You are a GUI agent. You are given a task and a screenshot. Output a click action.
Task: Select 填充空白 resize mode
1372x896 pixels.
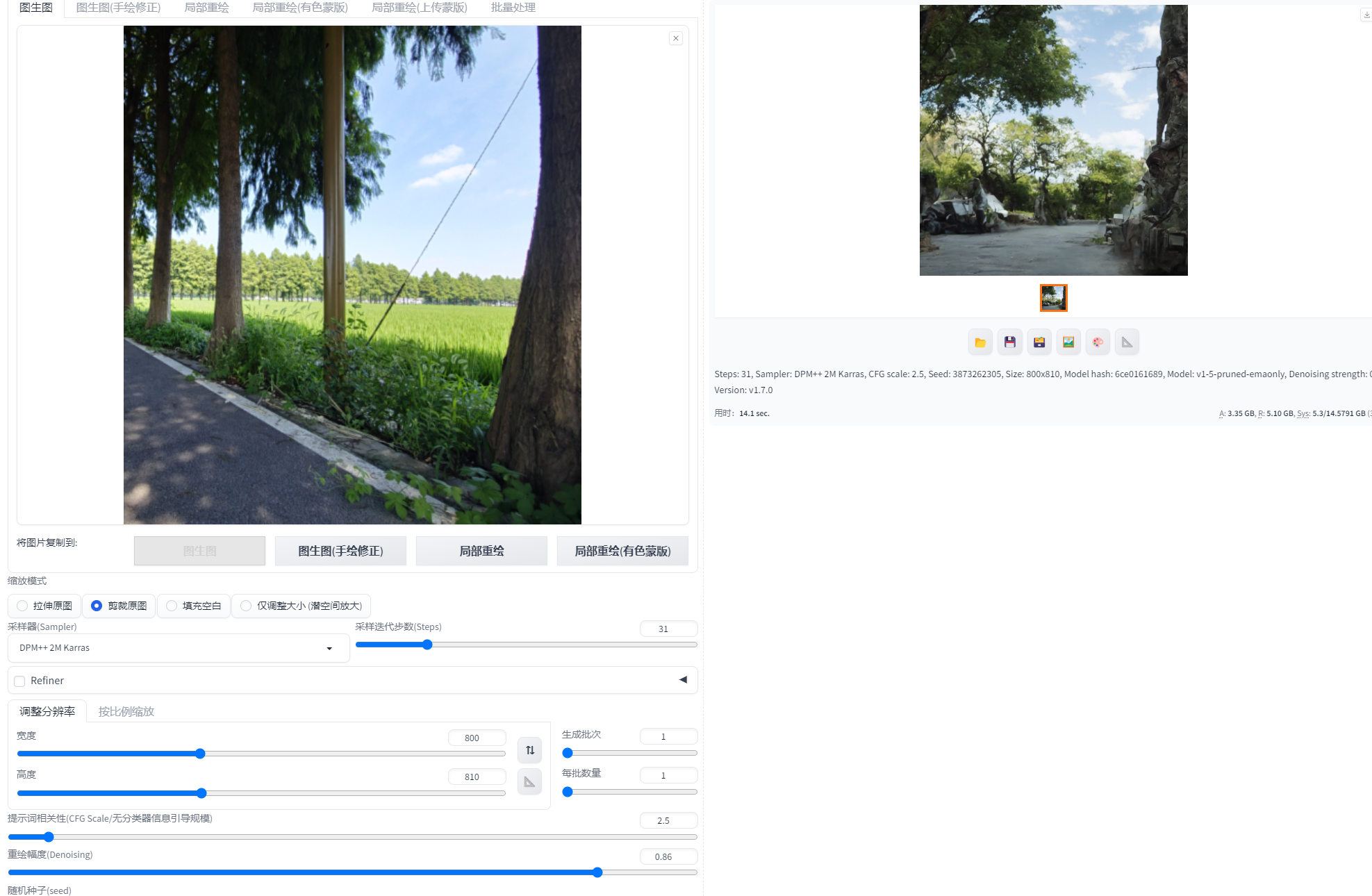[194, 606]
